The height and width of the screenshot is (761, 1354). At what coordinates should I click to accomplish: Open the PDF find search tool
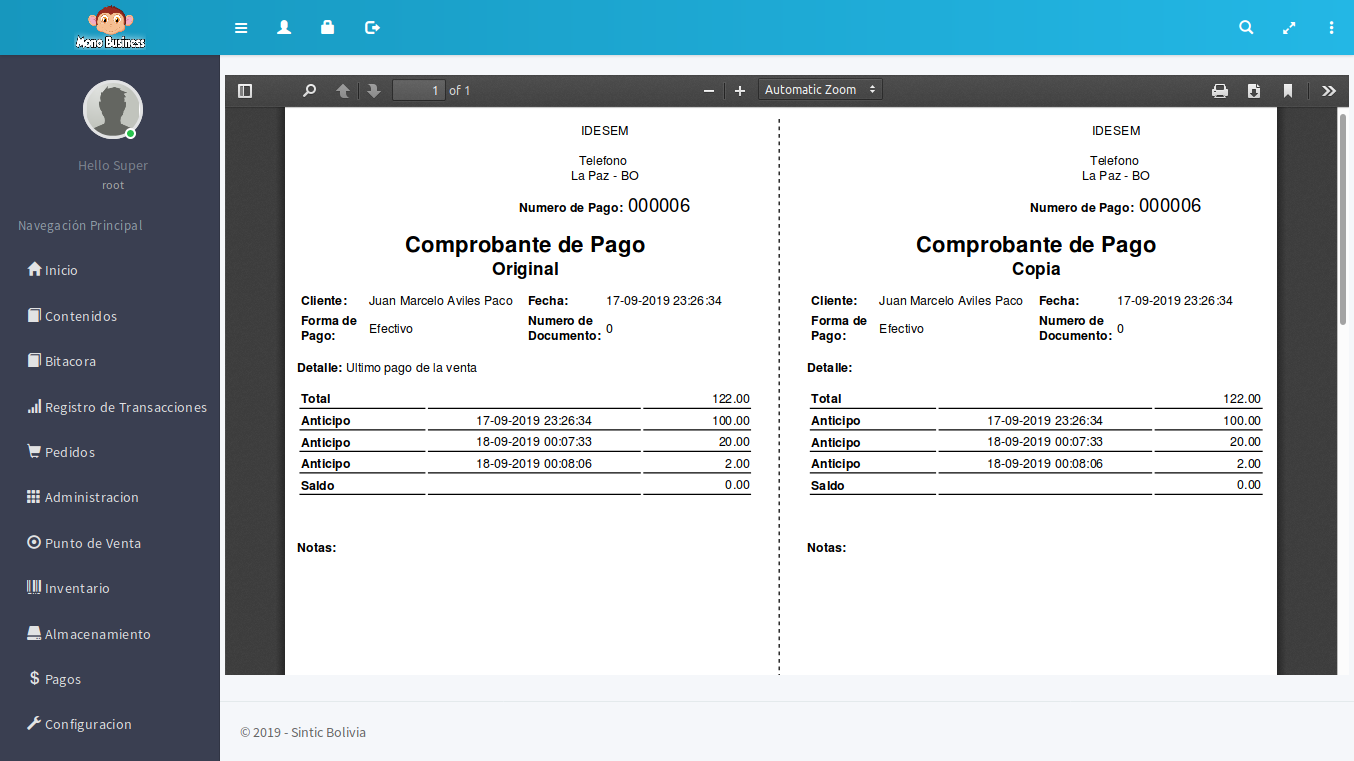click(x=310, y=91)
